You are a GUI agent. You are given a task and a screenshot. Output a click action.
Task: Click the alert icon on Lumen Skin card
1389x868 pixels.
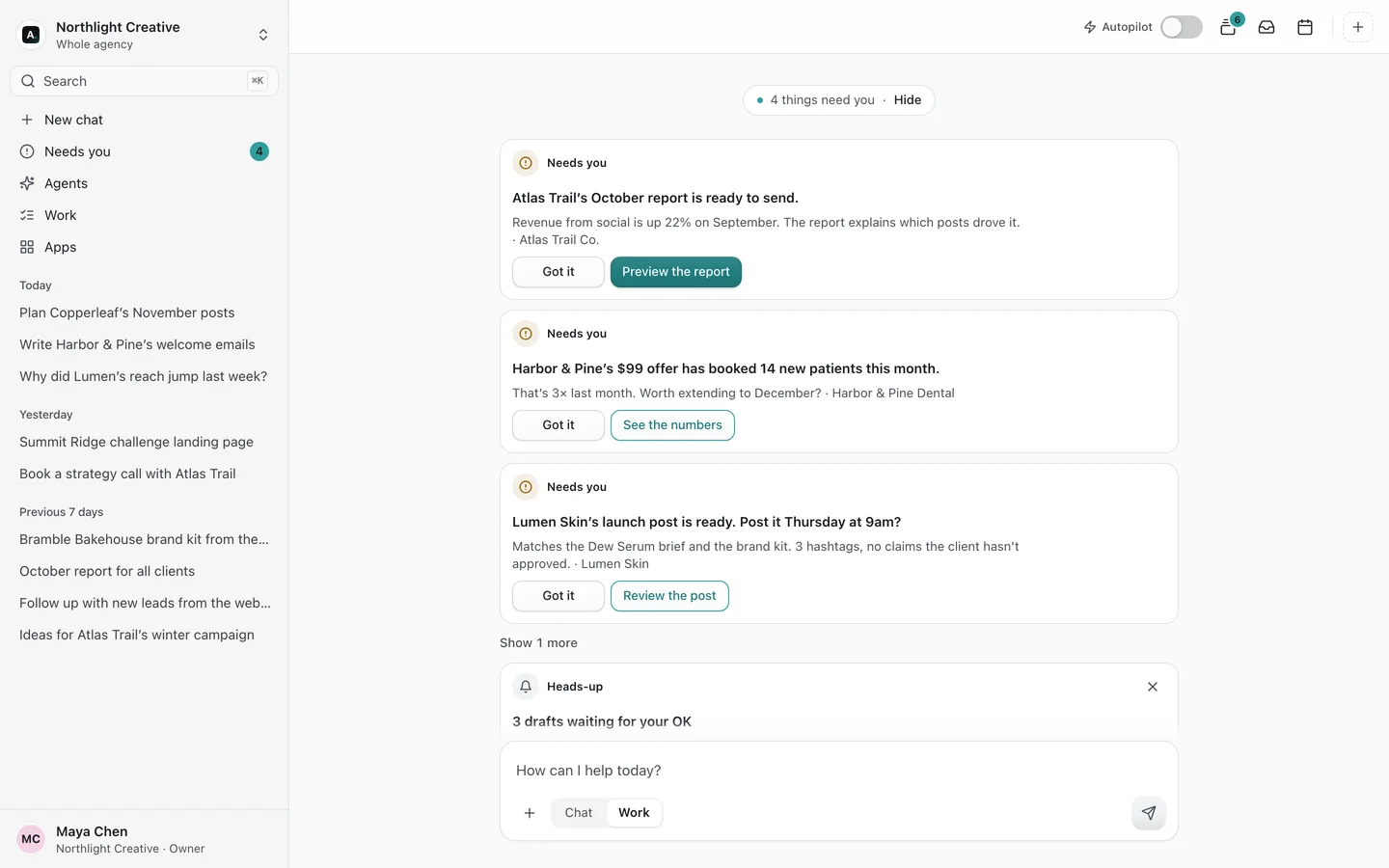(526, 487)
